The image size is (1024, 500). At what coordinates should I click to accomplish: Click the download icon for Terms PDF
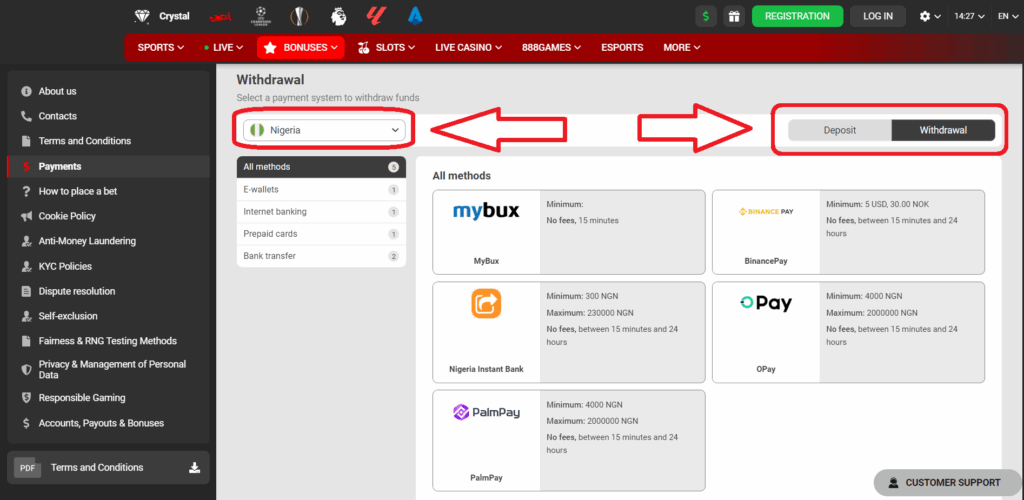click(x=194, y=467)
